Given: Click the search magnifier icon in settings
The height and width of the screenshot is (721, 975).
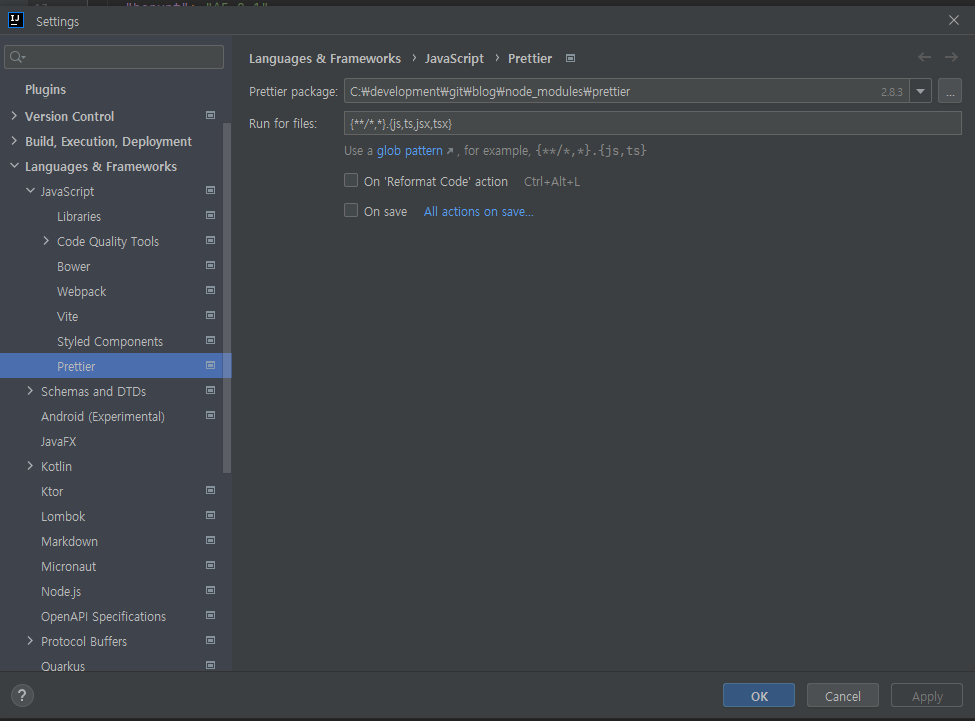Looking at the screenshot, I should (17, 57).
